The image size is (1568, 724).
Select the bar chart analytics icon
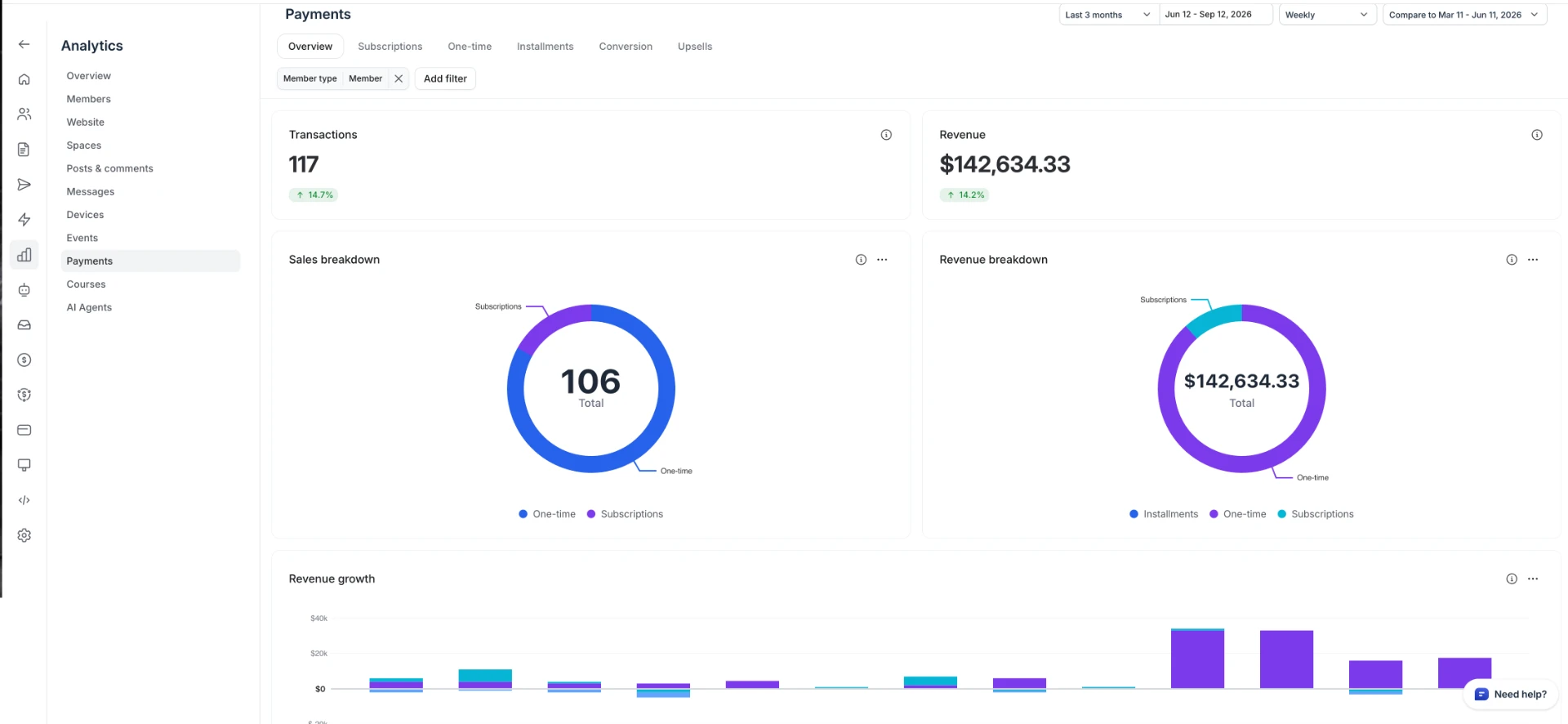click(24, 255)
